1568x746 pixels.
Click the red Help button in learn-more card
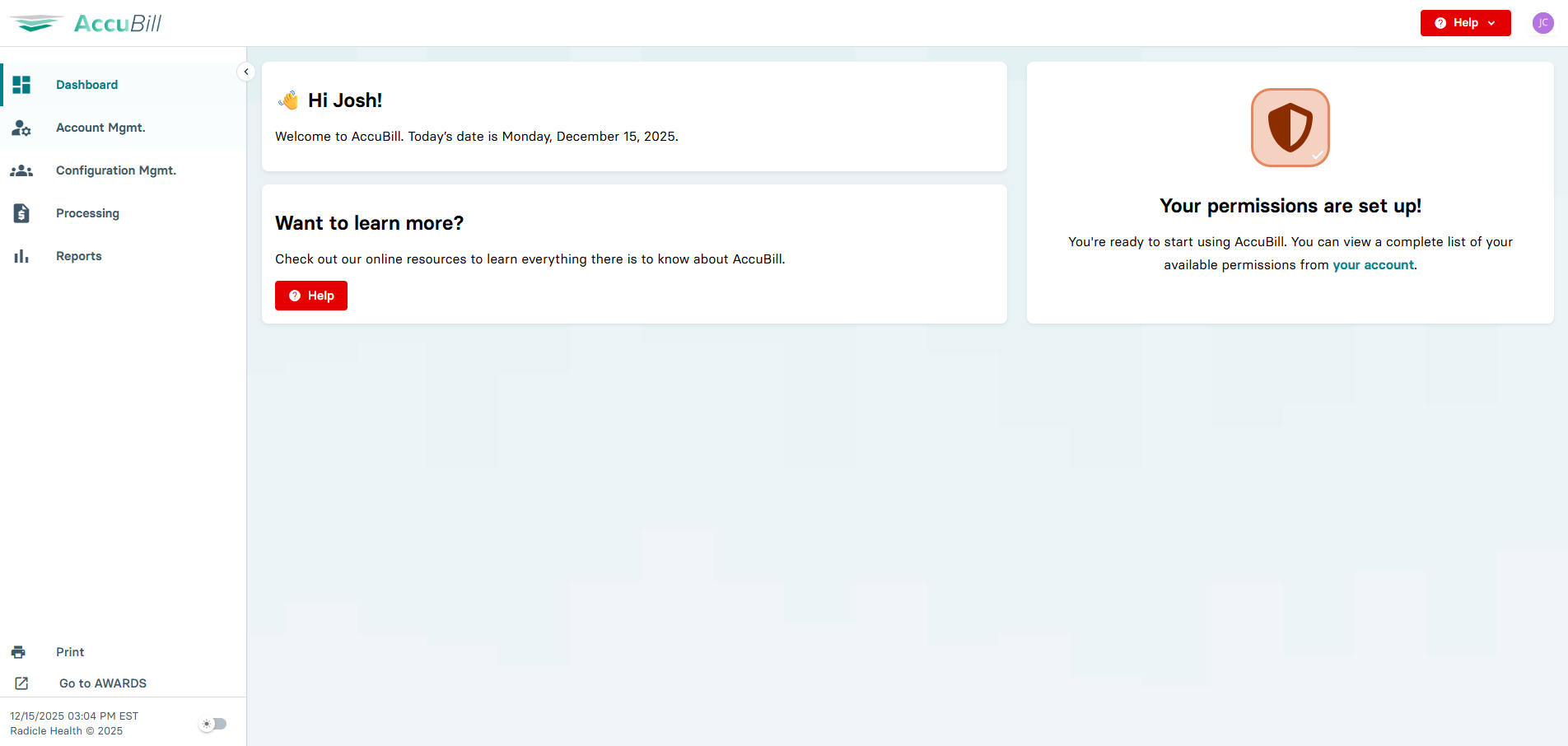click(x=311, y=296)
